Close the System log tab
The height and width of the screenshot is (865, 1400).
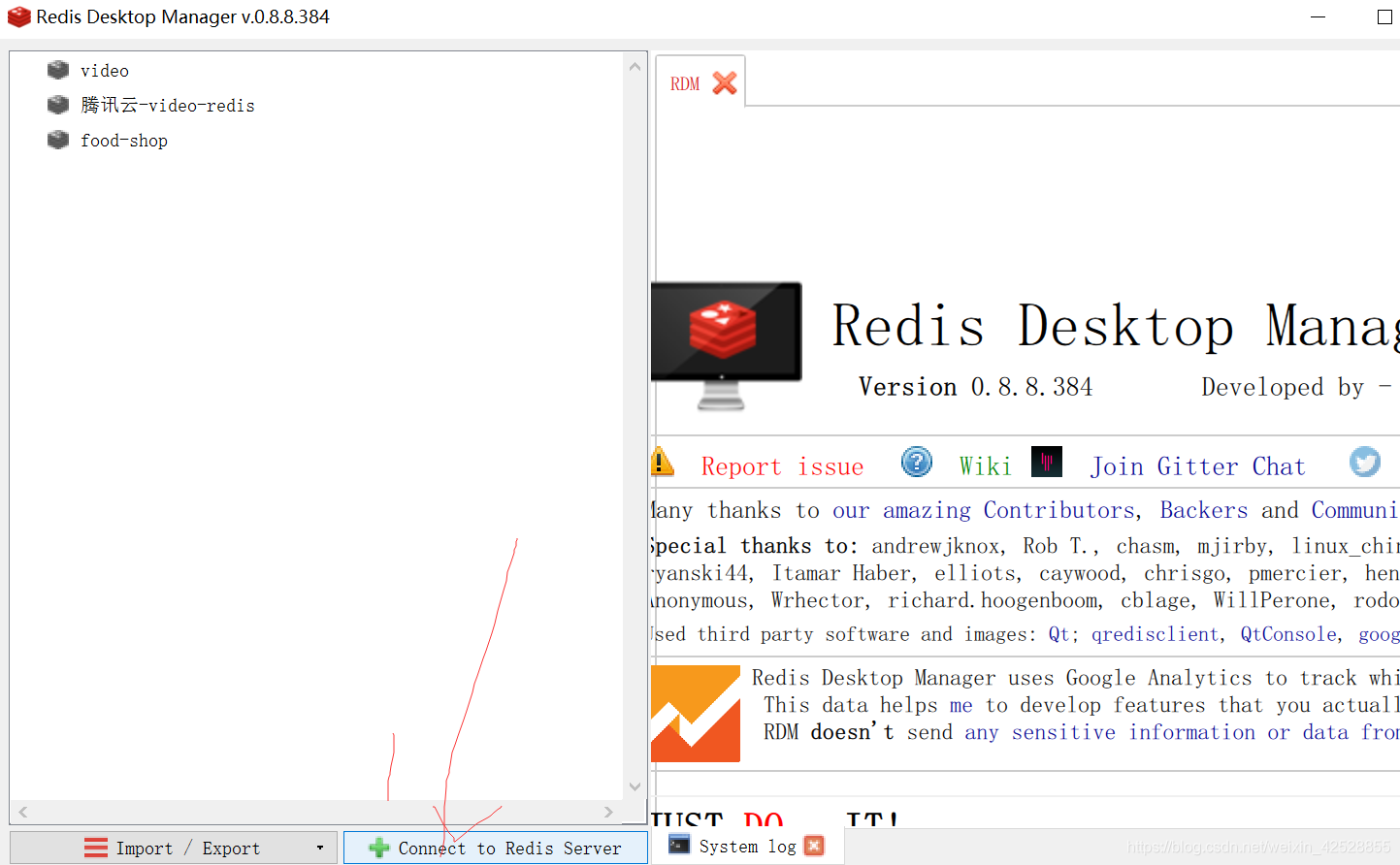coord(813,846)
